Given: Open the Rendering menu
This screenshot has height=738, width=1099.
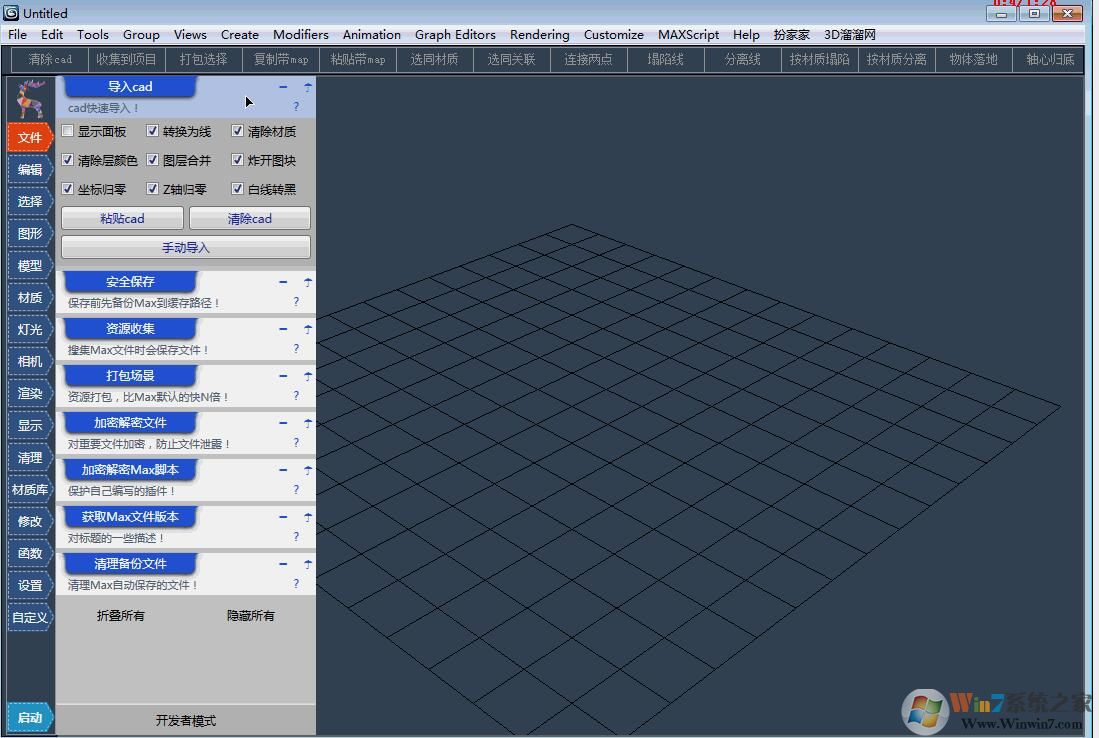Looking at the screenshot, I should tap(538, 34).
